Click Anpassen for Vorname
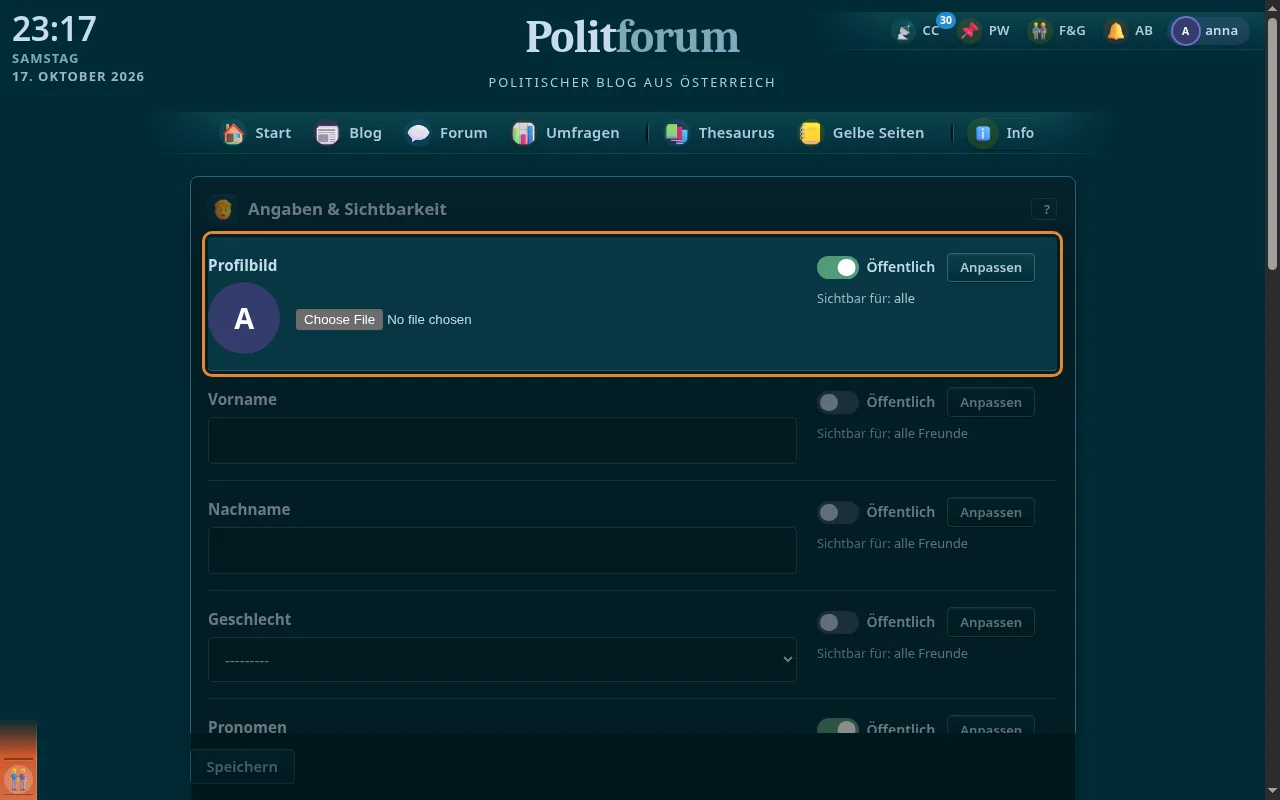The width and height of the screenshot is (1280, 800). (x=991, y=402)
